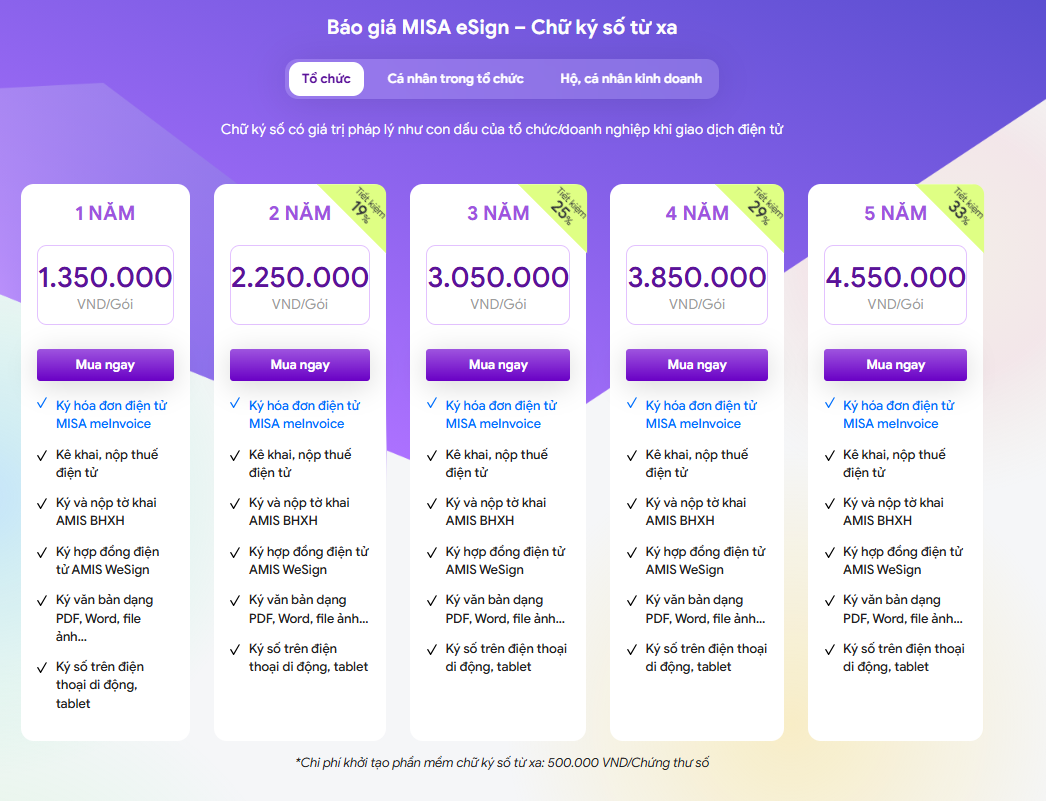Switch to Cá nhân trong tổ chức tab

tap(455, 79)
